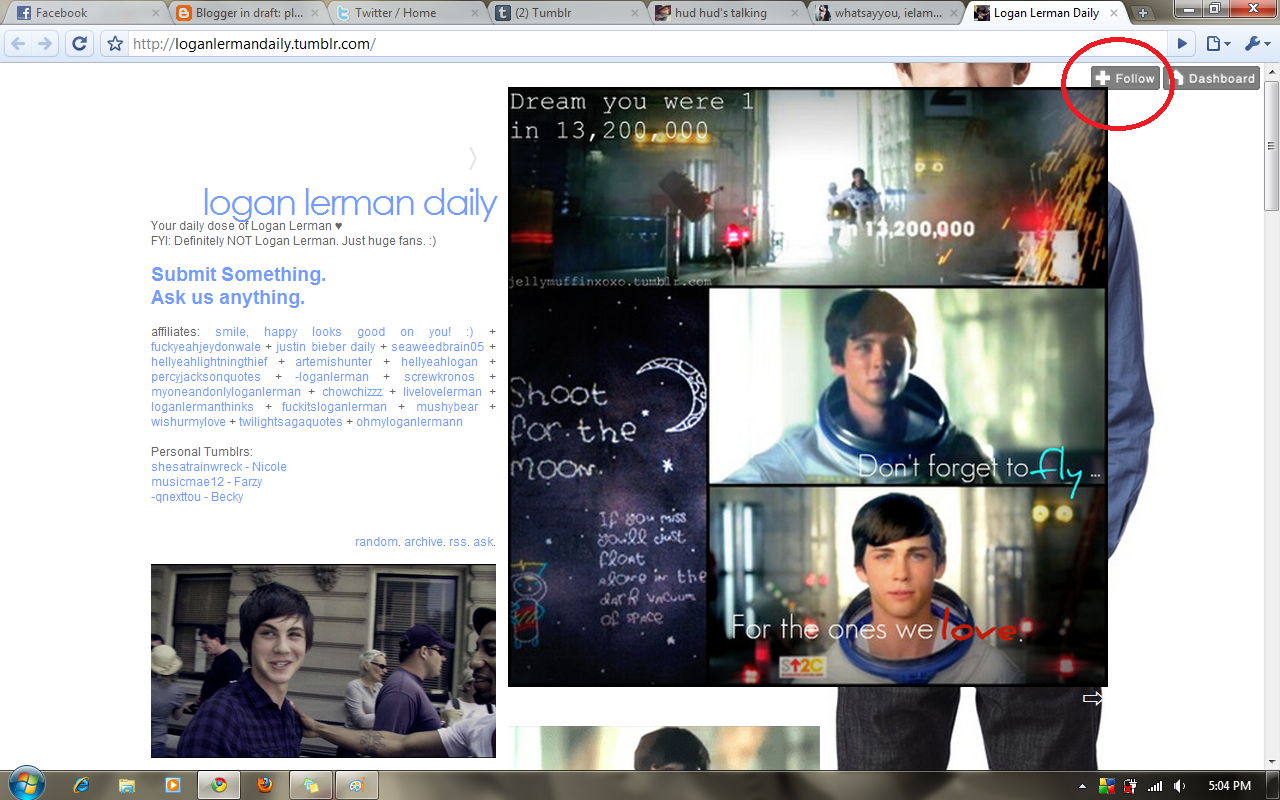Image resolution: width=1280 pixels, height=800 pixels.
Task: Click the Go arrow beside the address bar
Action: [x=1183, y=44]
